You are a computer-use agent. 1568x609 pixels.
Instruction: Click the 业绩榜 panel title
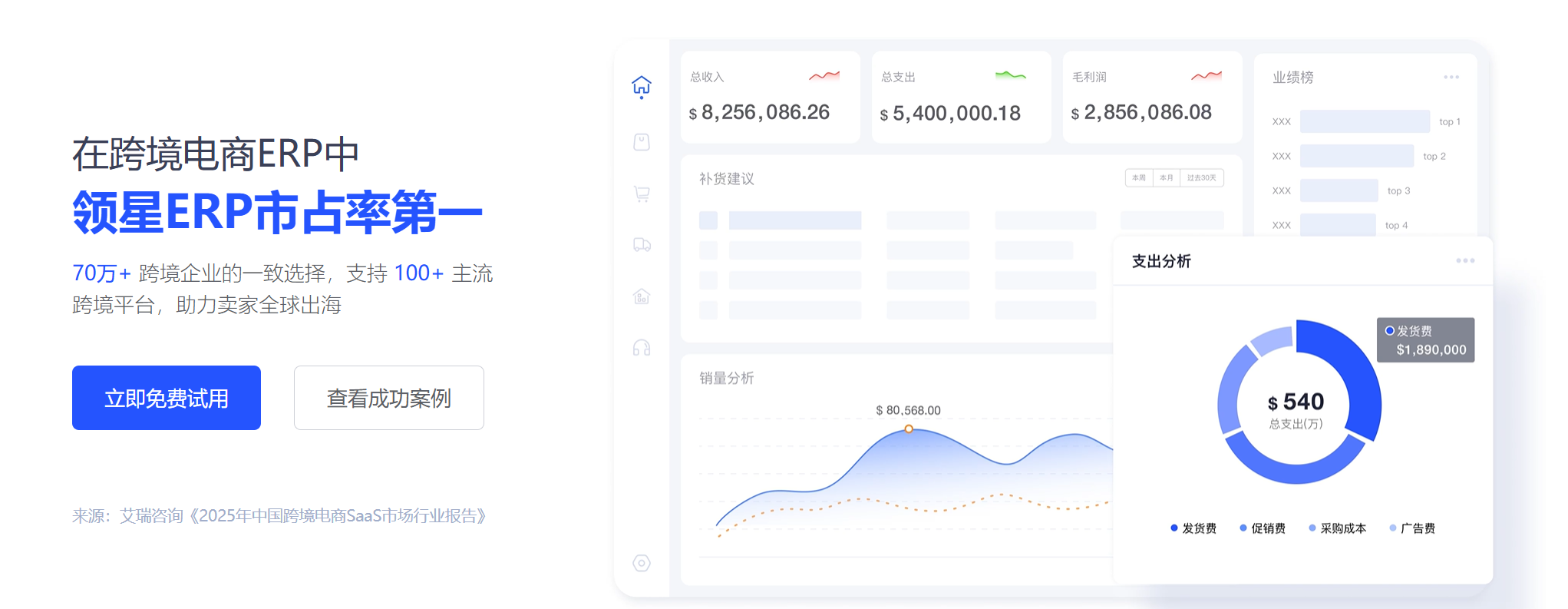pyautogui.click(x=1293, y=78)
